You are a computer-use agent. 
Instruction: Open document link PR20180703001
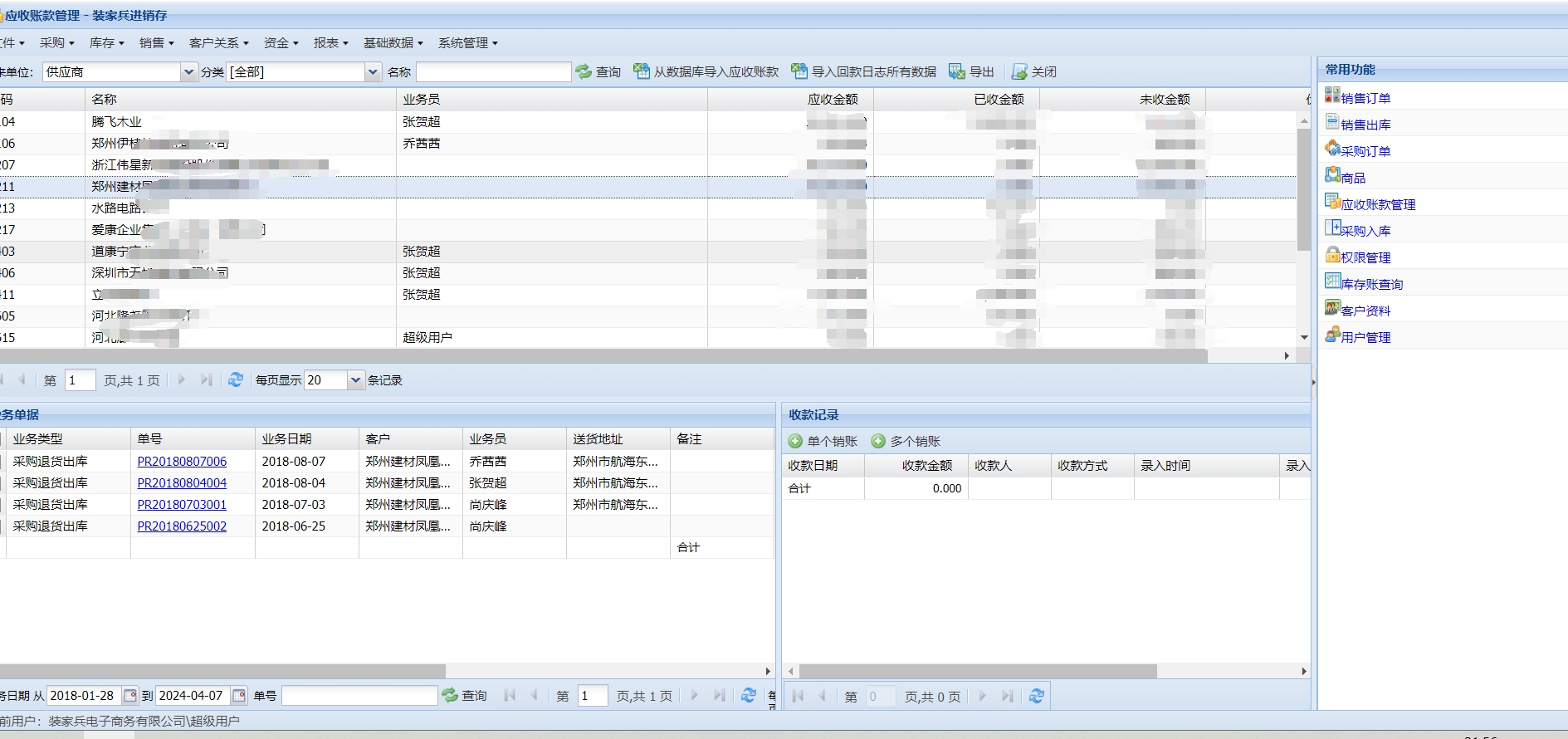coord(182,504)
